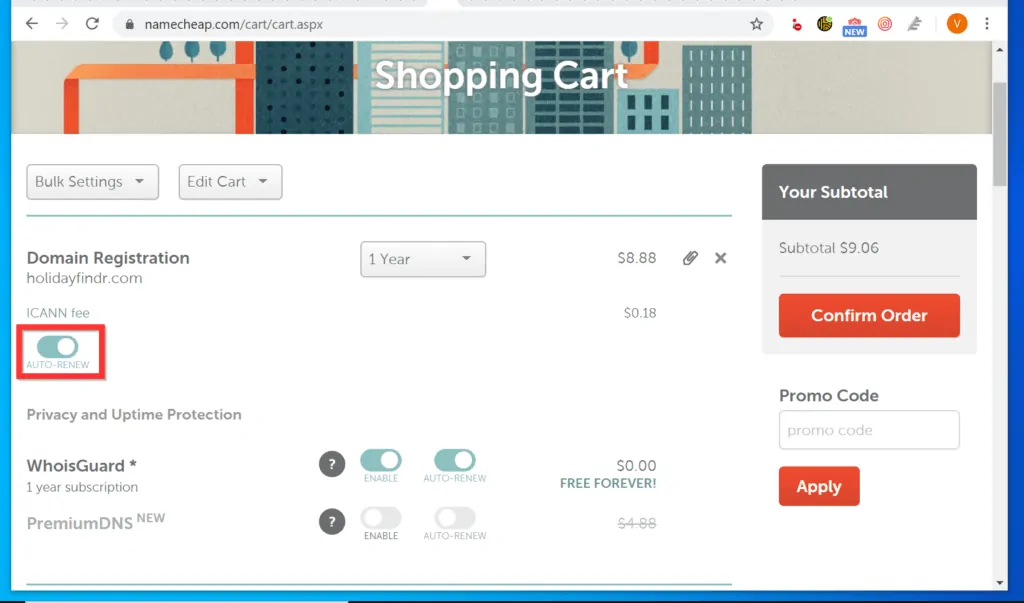Open the gray feather extension icon
This screenshot has height=603, width=1024.
tap(915, 24)
